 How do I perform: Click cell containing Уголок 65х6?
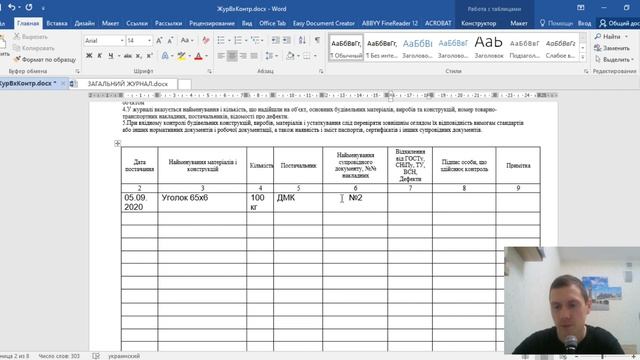(x=202, y=202)
